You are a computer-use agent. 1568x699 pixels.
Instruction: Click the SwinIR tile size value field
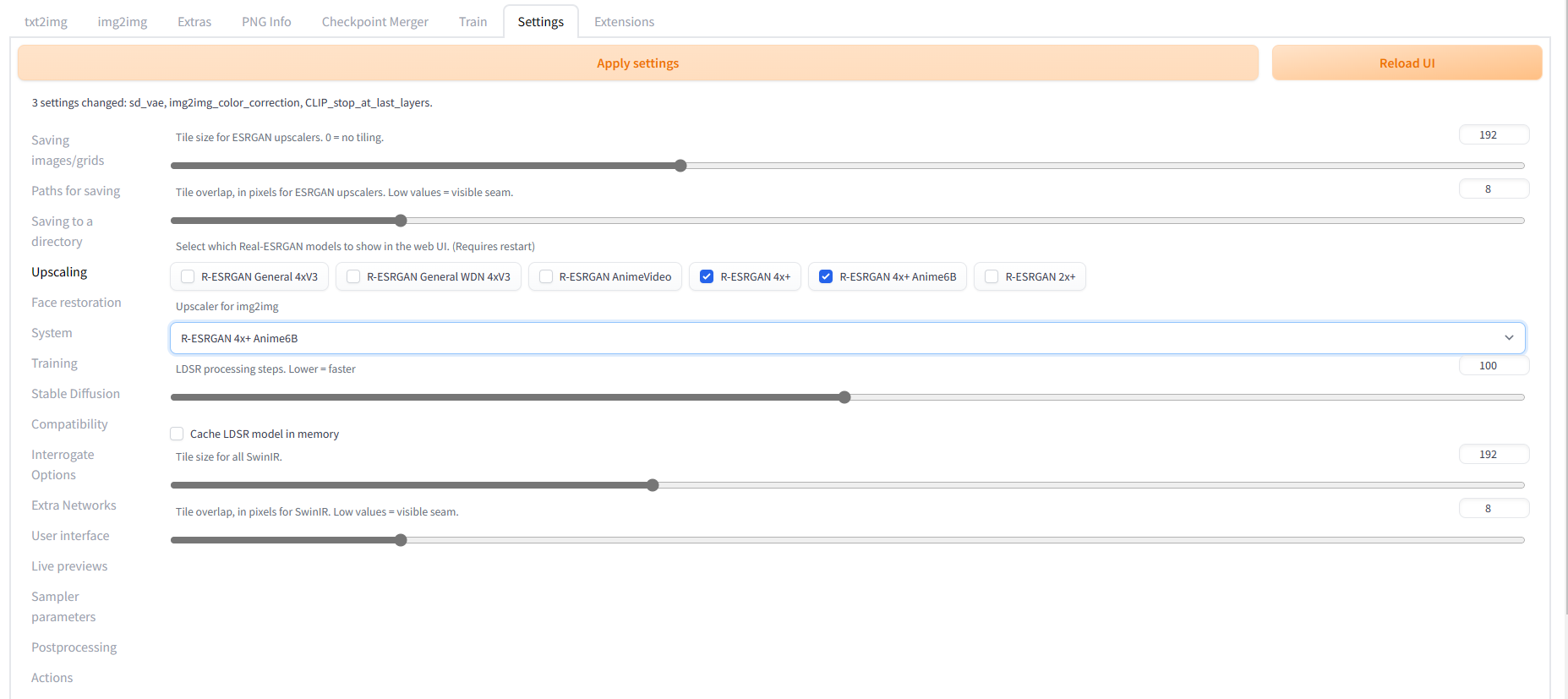click(1494, 455)
